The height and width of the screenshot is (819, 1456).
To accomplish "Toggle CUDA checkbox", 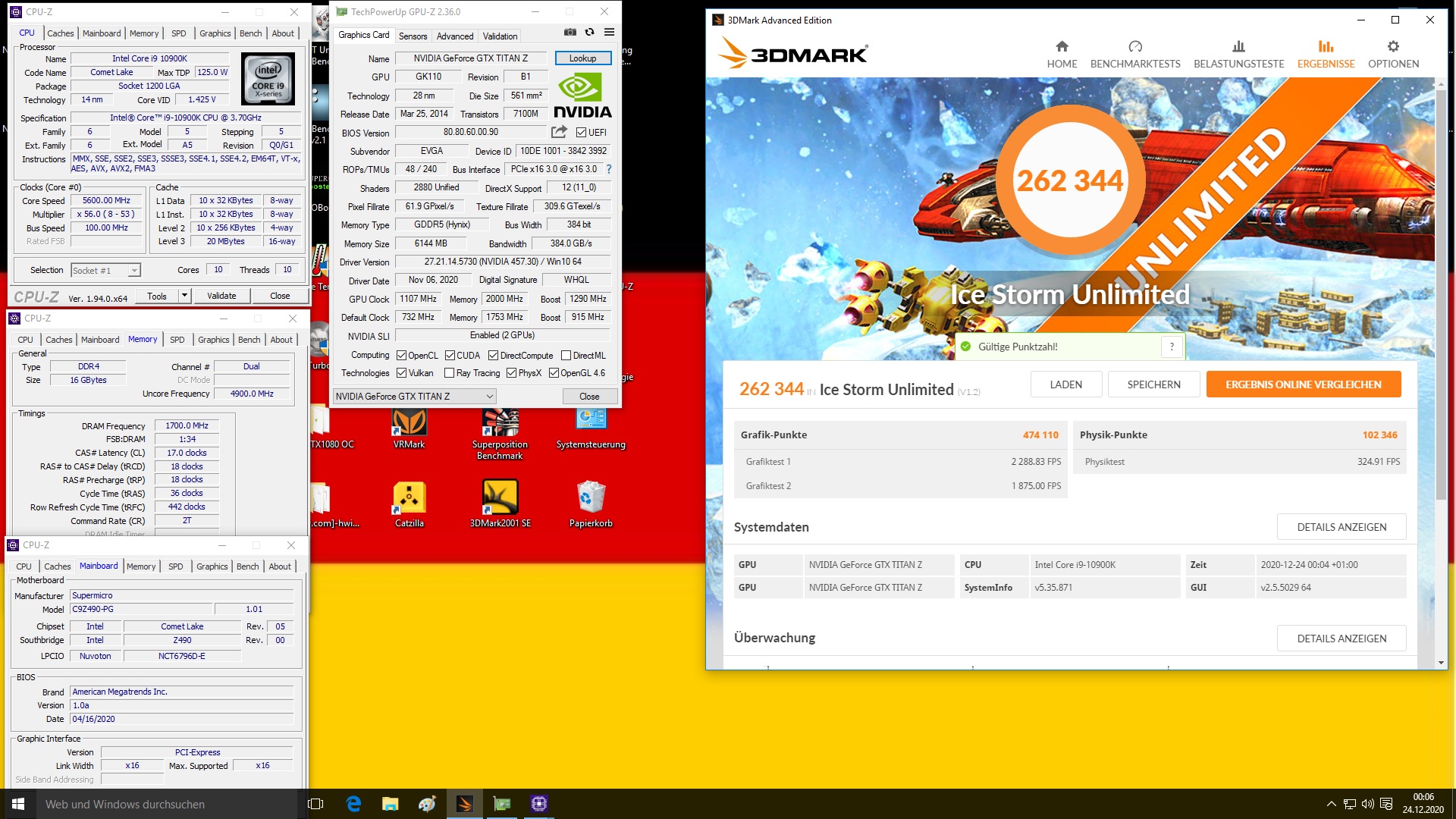I will click(x=450, y=356).
